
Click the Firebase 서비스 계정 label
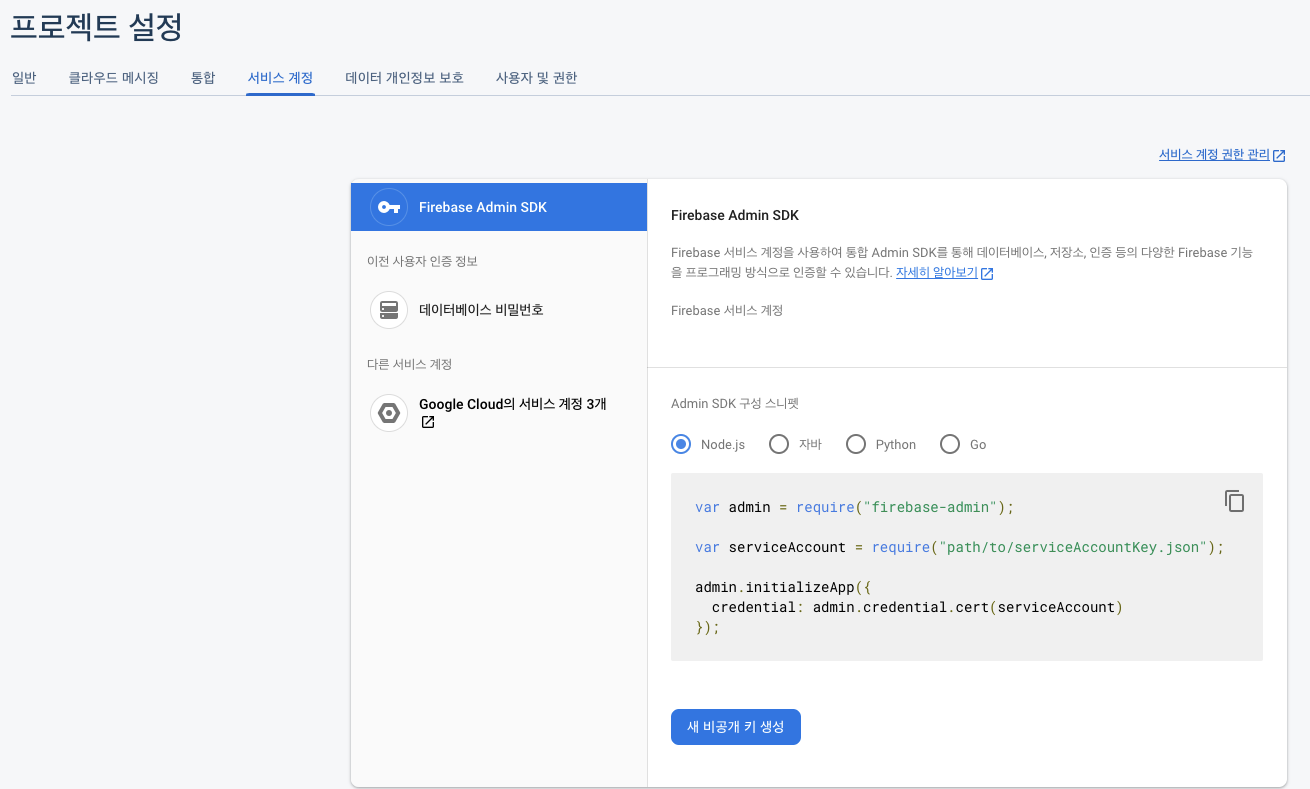727,311
